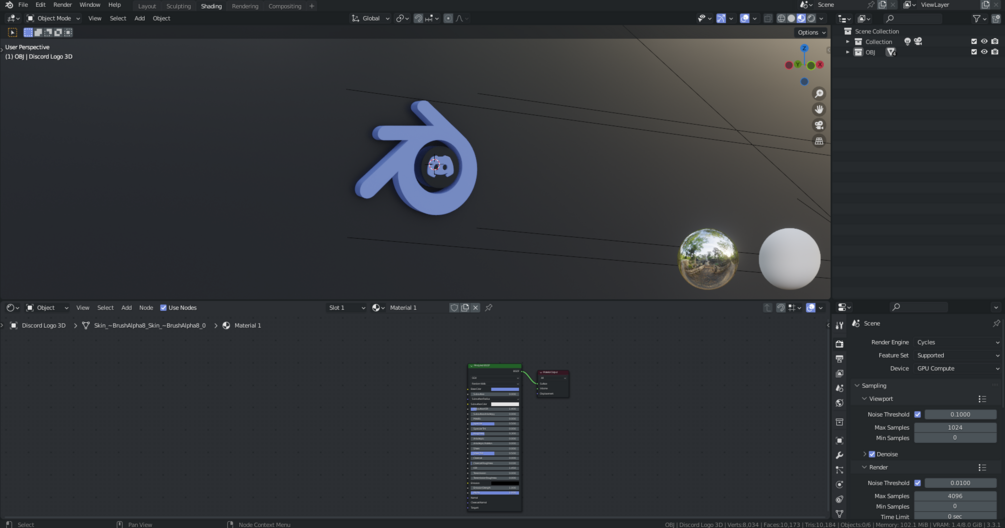Open the Render Engine Cycles dropdown
Image resolution: width=1005 pixels, height=528 pixels.
pyautogui.click(x=958, y=342)
